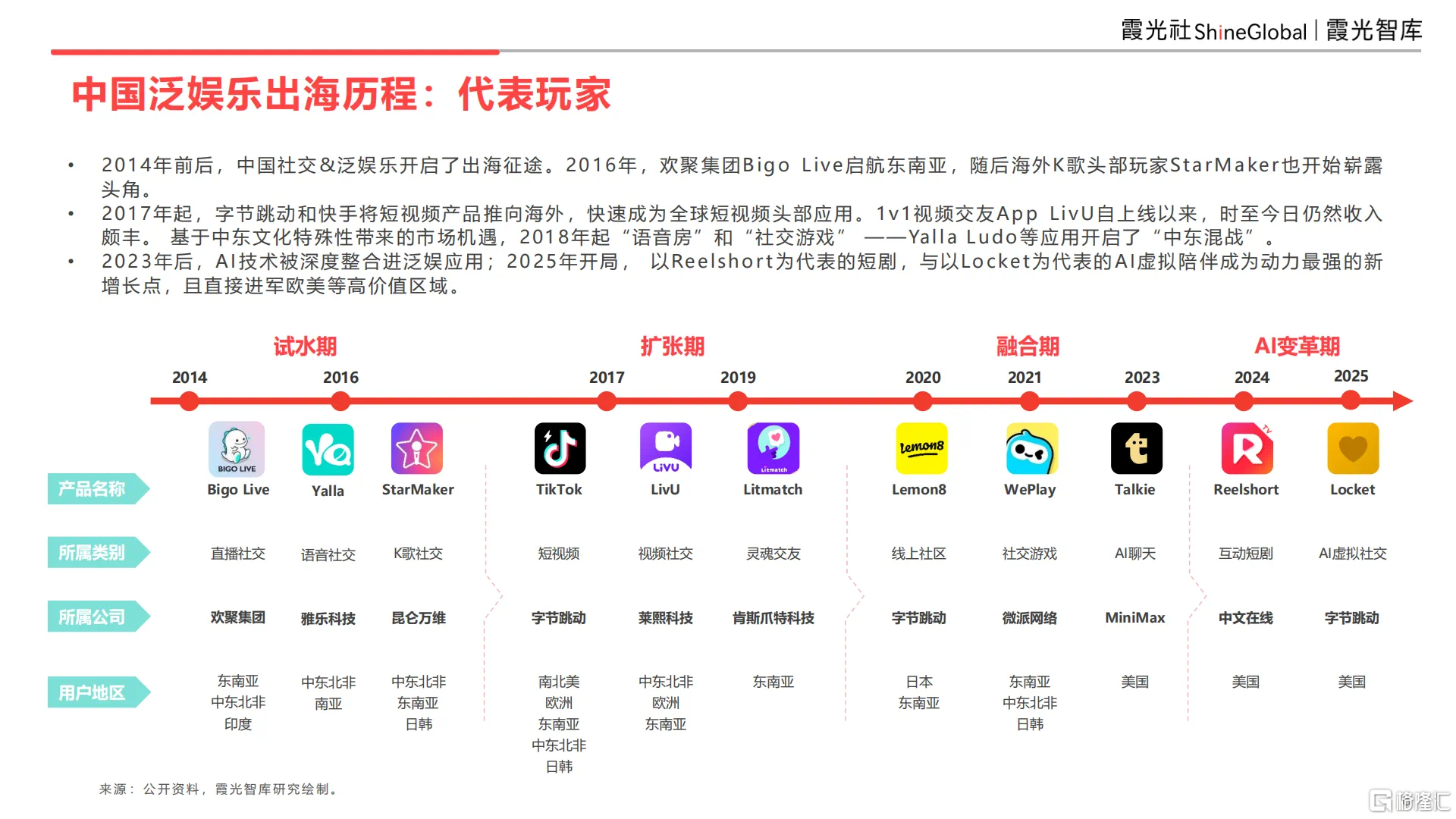Click the 昆仑万维 company name
Viewport: 1456px width, 819px height.
(418, 618)
